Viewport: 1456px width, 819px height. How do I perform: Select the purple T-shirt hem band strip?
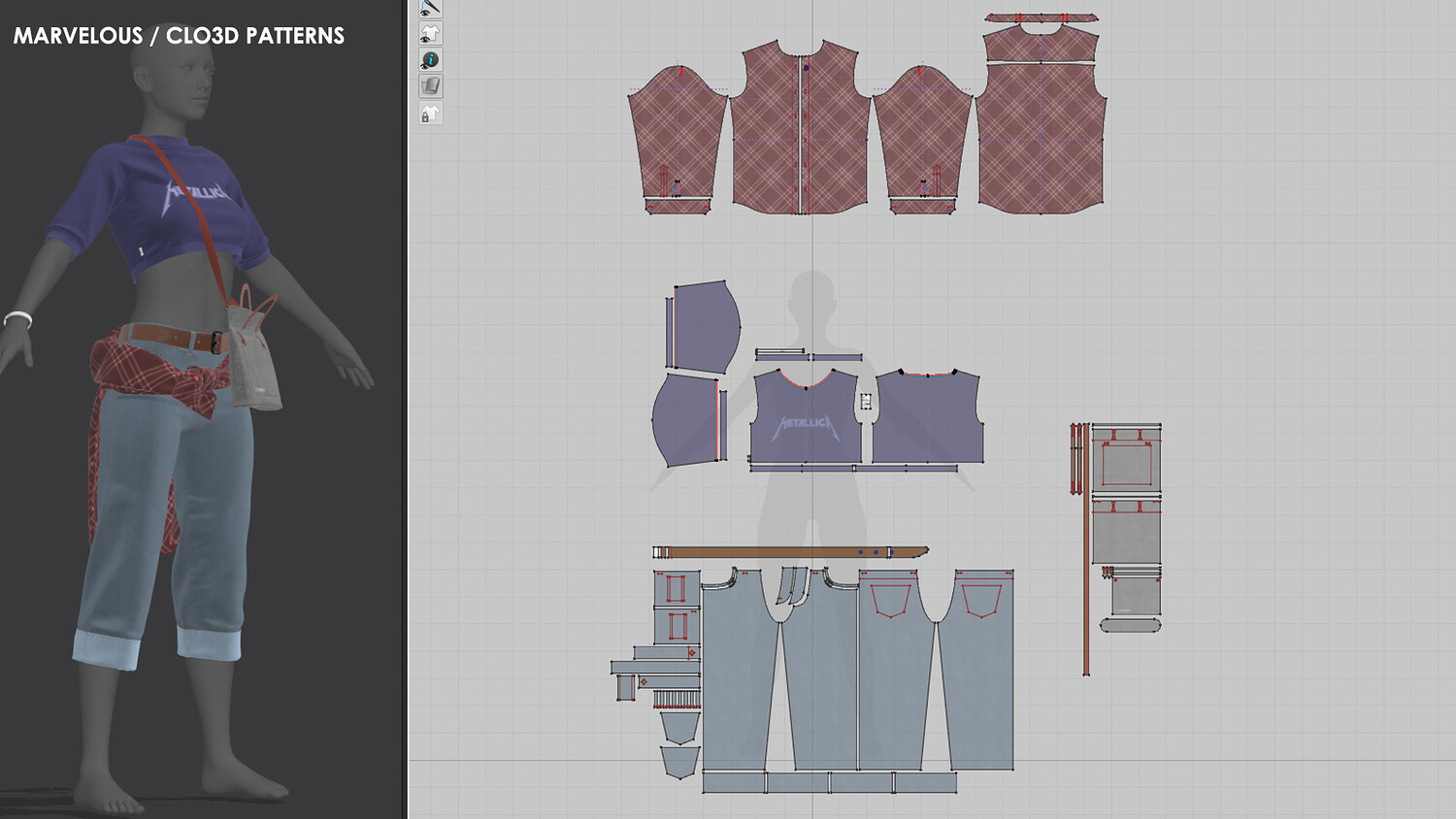pyautogui.click(x=854, y=469)
